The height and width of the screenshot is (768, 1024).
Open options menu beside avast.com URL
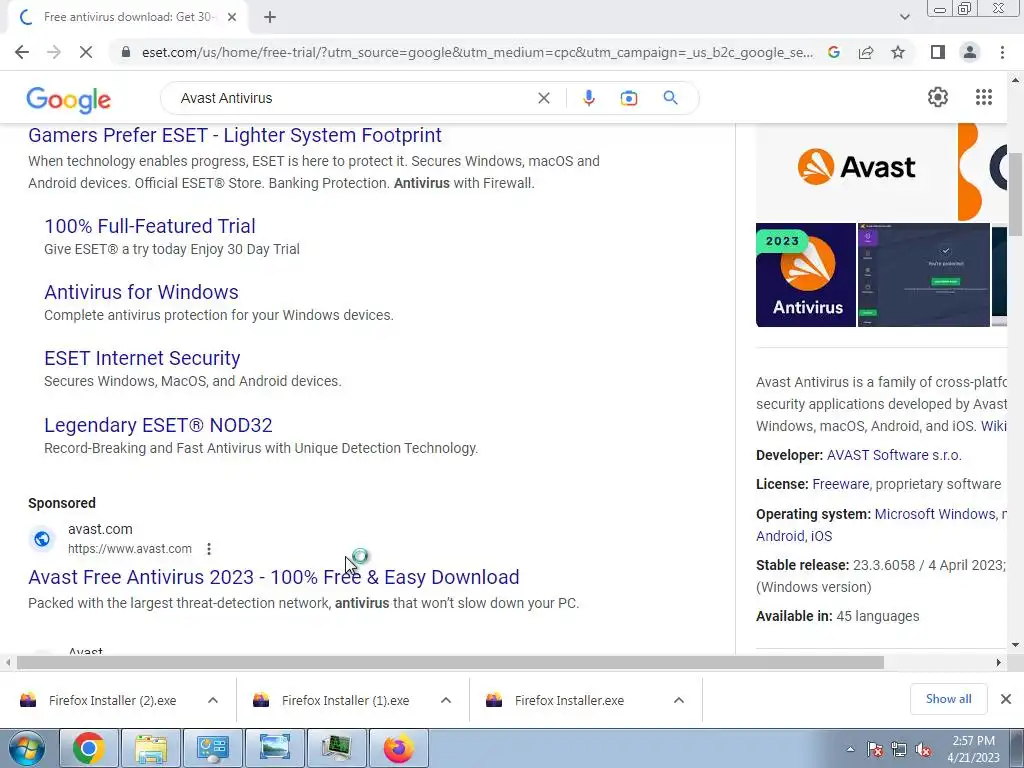209,549
